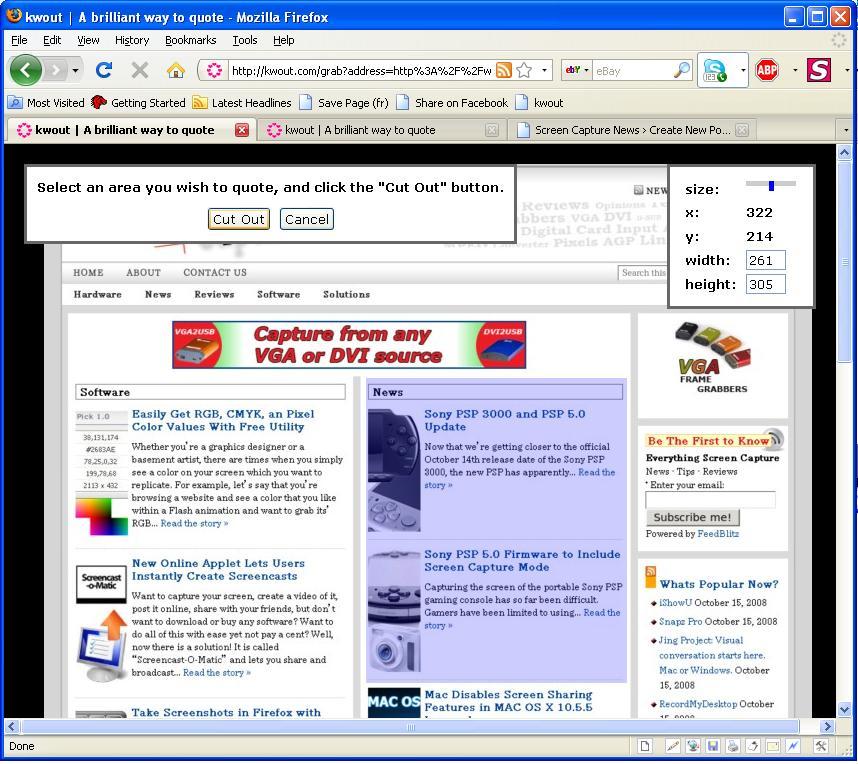Open the Help menu
This screenshot has height=764, width=858.
[x=283, y=40]
